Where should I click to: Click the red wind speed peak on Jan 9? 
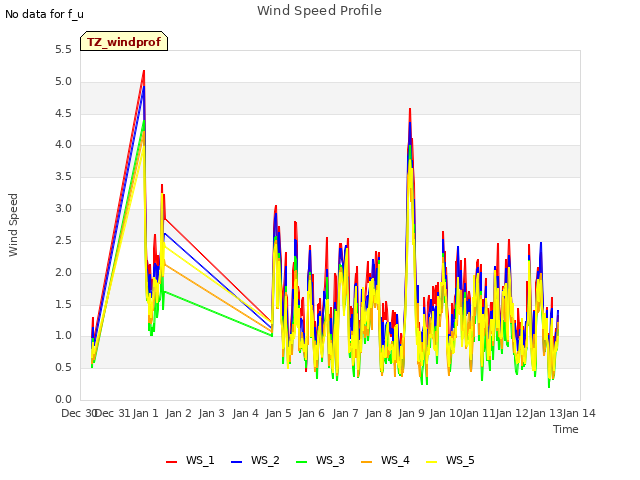[x=410, y=109]
